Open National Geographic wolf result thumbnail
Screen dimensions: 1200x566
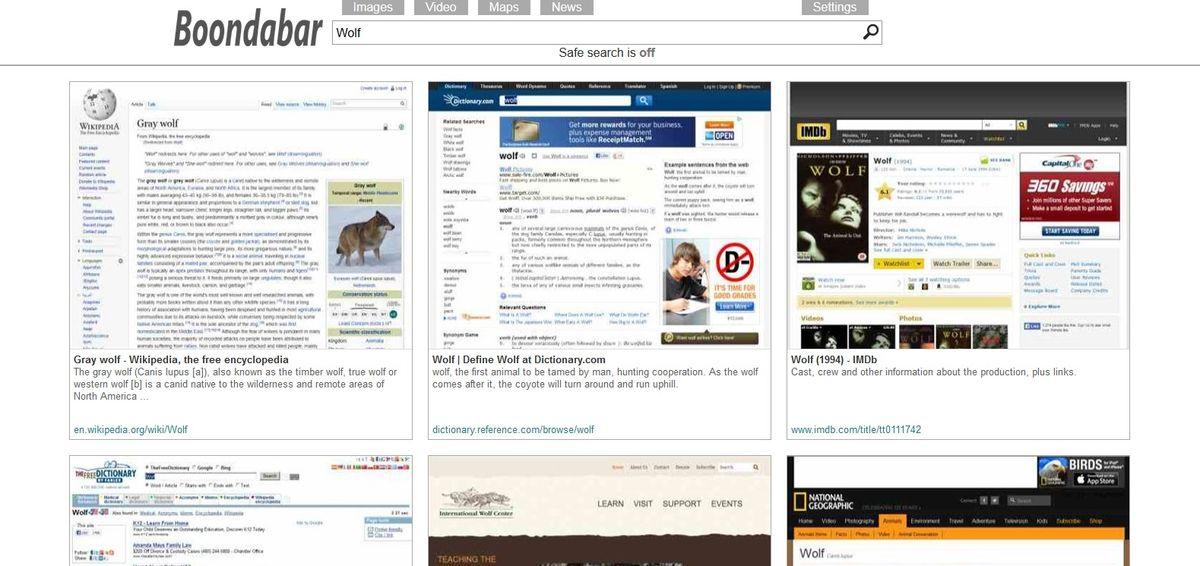click(x=959, y=511)
